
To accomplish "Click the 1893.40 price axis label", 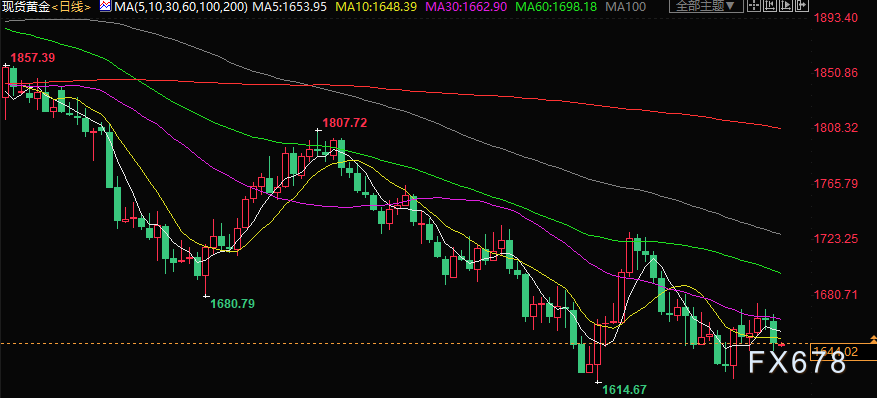I will (x=835, y=18).
